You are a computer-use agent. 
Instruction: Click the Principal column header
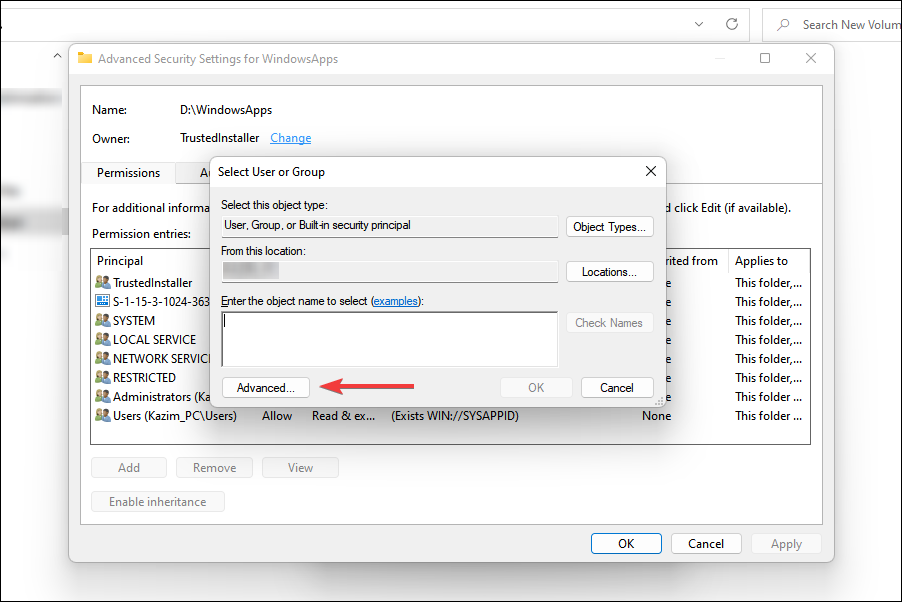point(120,261)
